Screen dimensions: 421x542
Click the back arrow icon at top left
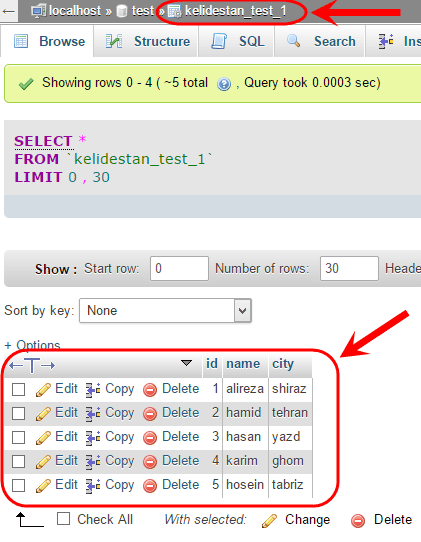pyautogui.click(x=8, y=11)
